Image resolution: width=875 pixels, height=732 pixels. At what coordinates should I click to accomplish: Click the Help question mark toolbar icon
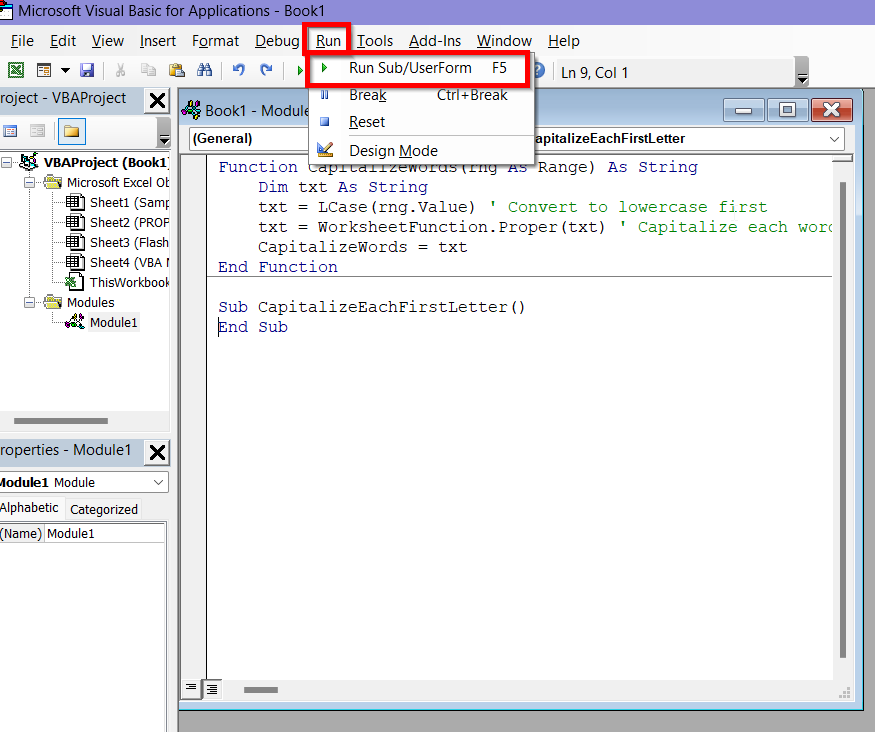coord(539,71)
